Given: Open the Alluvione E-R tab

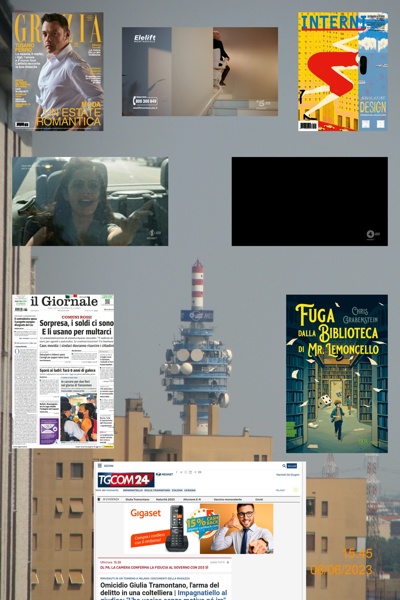Looking at the screenshot, I should [192, 499].
